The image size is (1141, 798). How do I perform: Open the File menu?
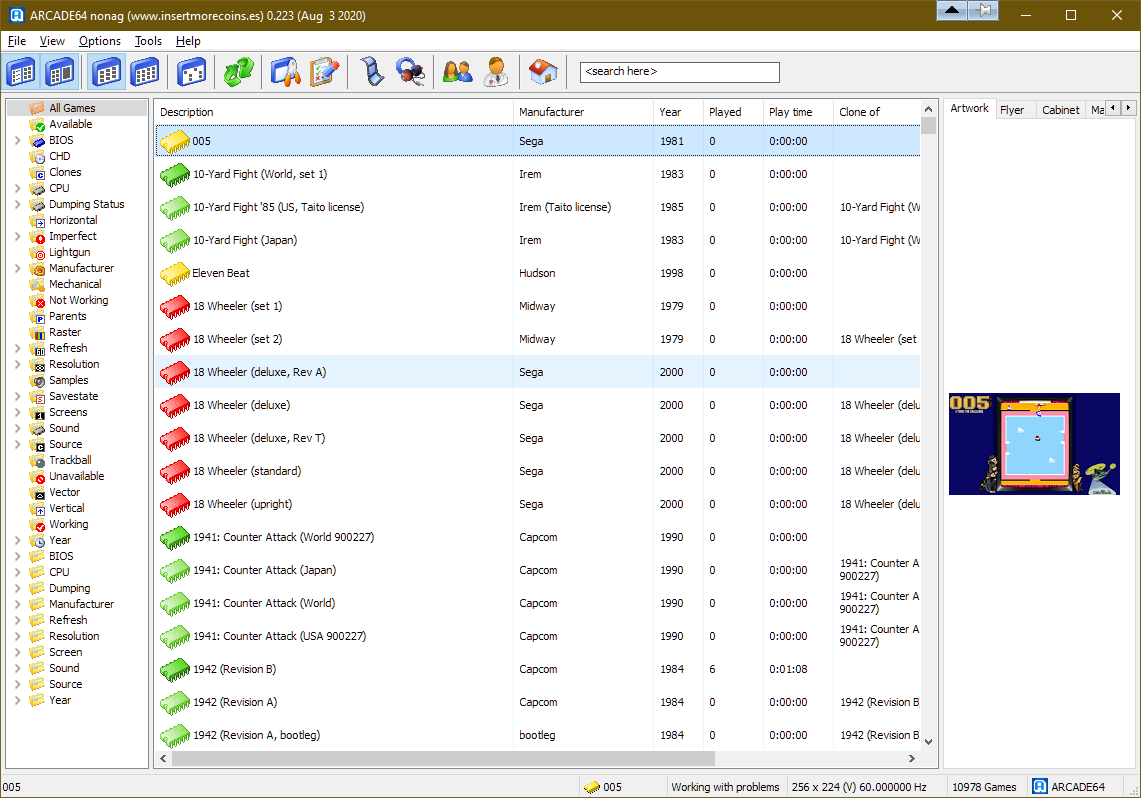tap(16, 41)
